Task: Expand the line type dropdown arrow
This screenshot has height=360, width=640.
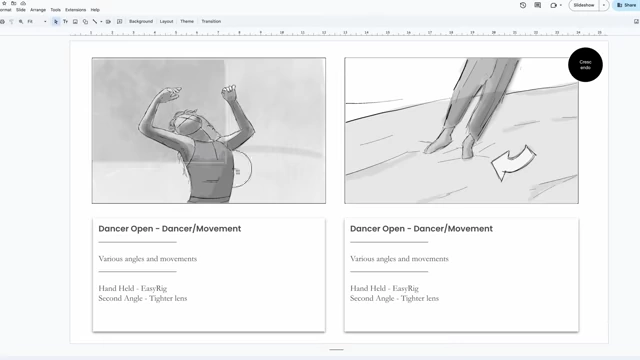Action: 101,22
